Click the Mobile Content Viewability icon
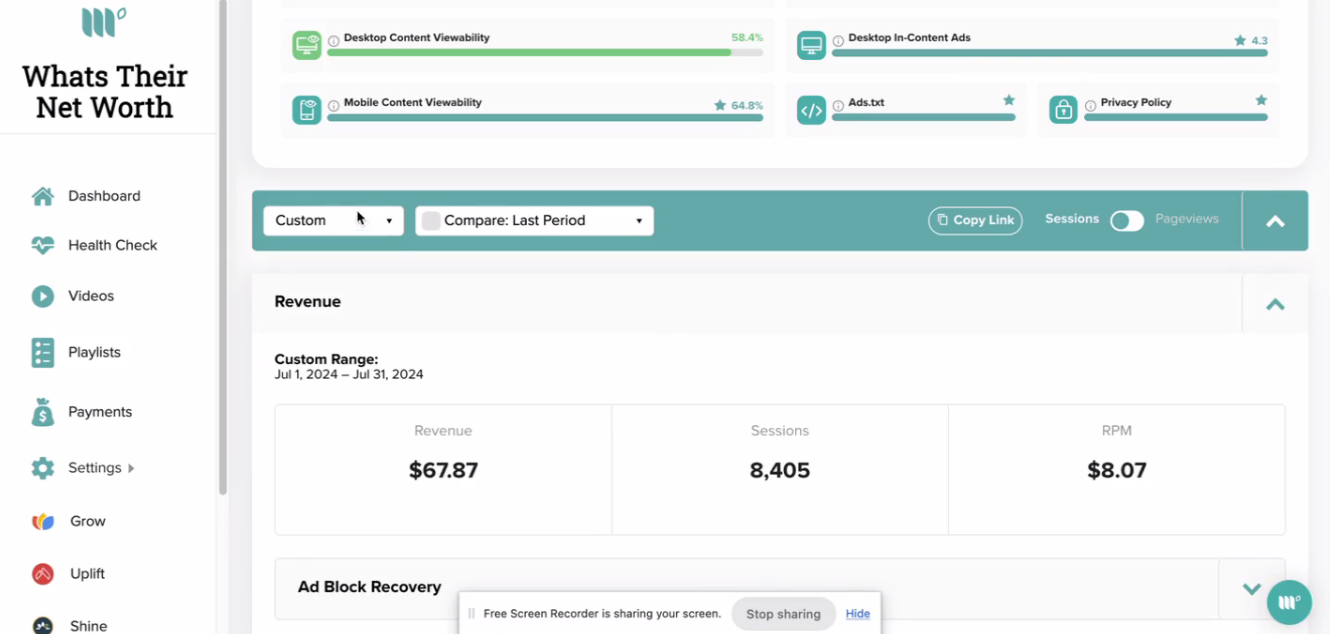Screen dimensions: 1330x634 (x=307, y=110)
